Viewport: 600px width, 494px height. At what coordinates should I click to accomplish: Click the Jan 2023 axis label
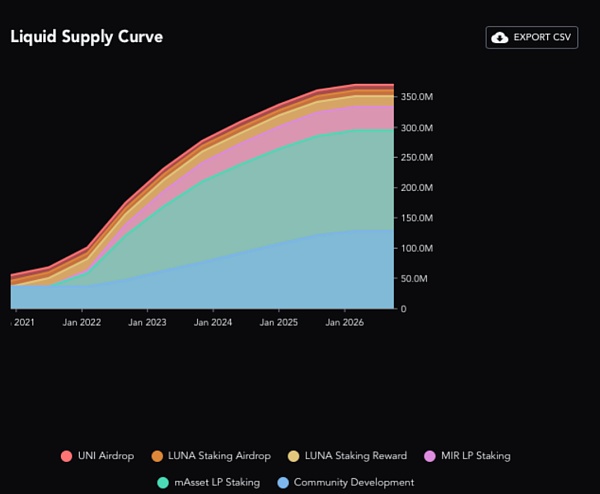pyautogui.click(x=149, y=323)
